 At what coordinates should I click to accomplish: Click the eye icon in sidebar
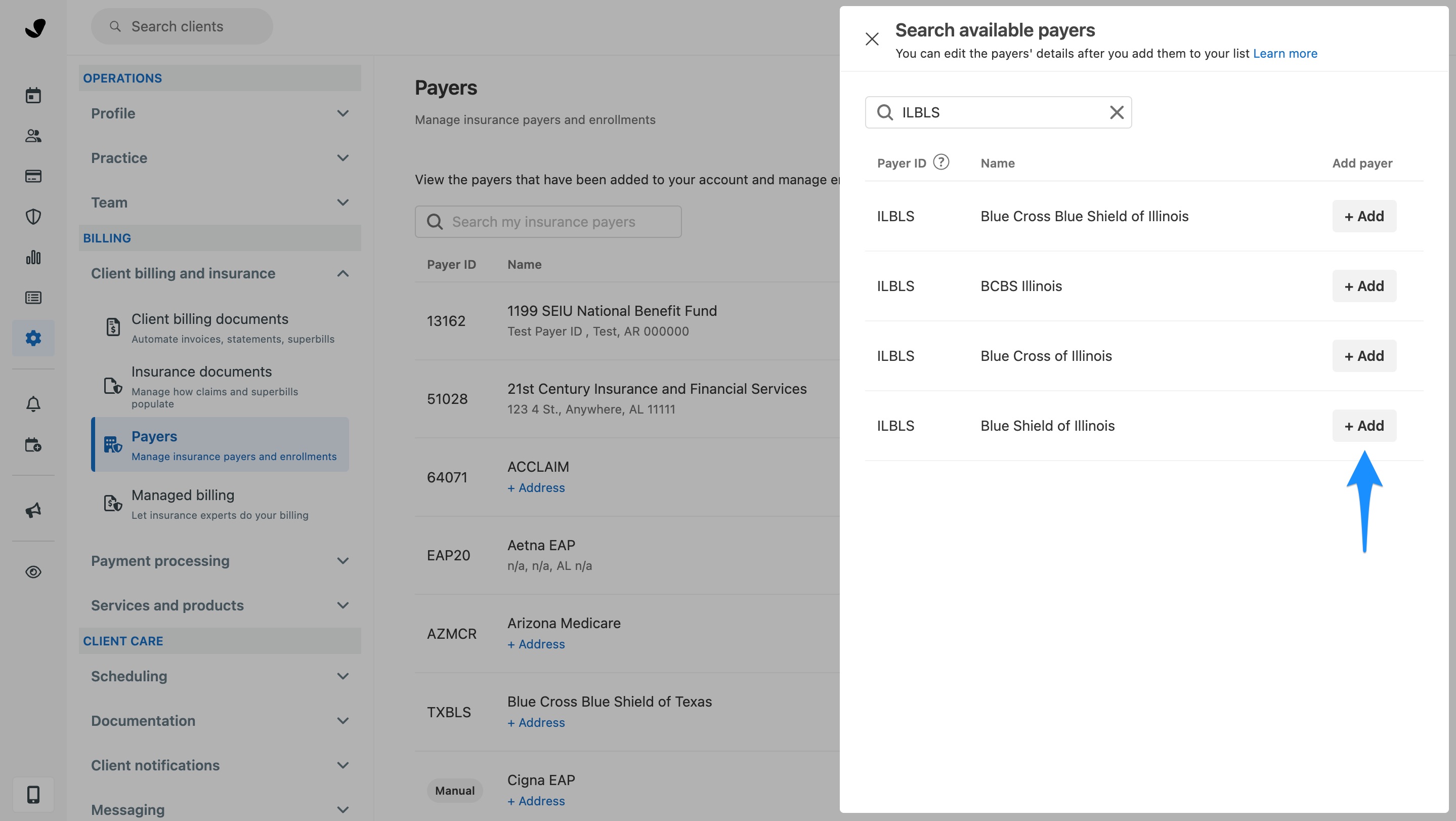(33, 571)
